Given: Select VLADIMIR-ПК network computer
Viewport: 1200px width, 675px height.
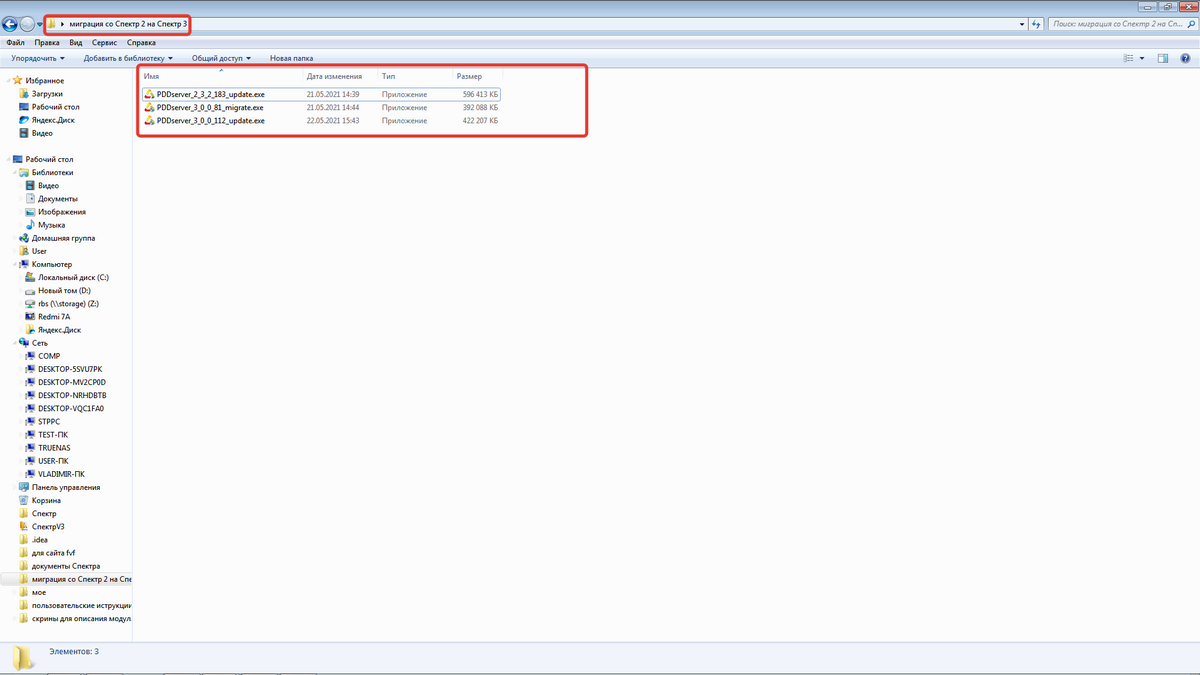Looking at the screenshot, I should pos(61,474).
